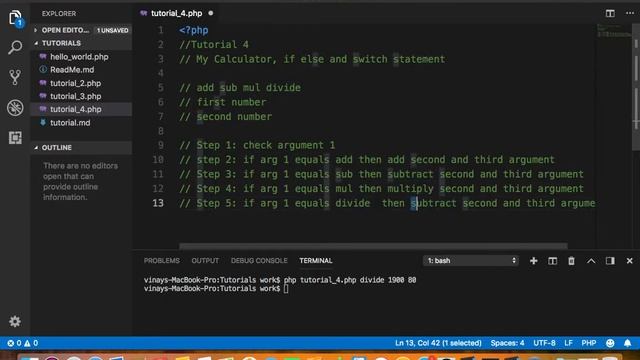Switch to the Problems tab
640x360 pixels.
[162, 261]
